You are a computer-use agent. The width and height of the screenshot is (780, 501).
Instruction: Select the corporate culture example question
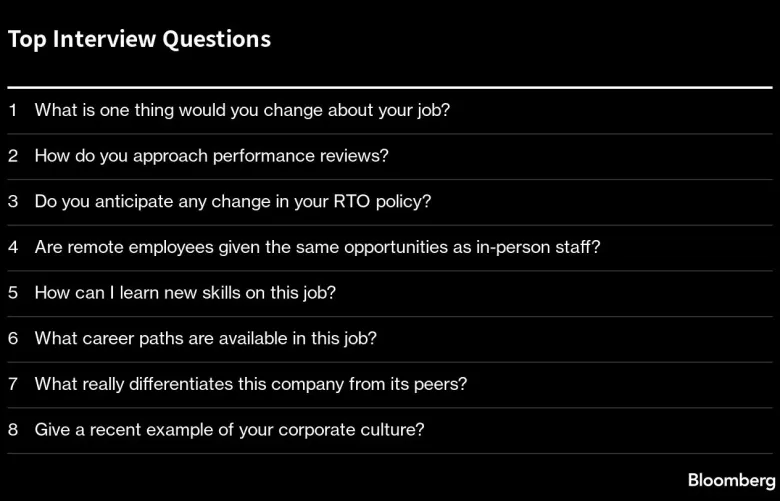(229, 430)
